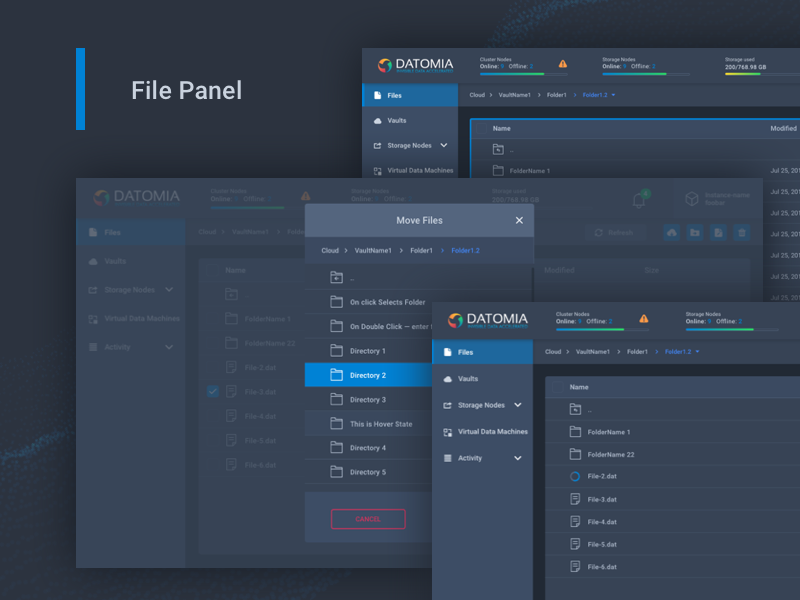Click Files icon in rearmost window sidebar

point(377,95)
